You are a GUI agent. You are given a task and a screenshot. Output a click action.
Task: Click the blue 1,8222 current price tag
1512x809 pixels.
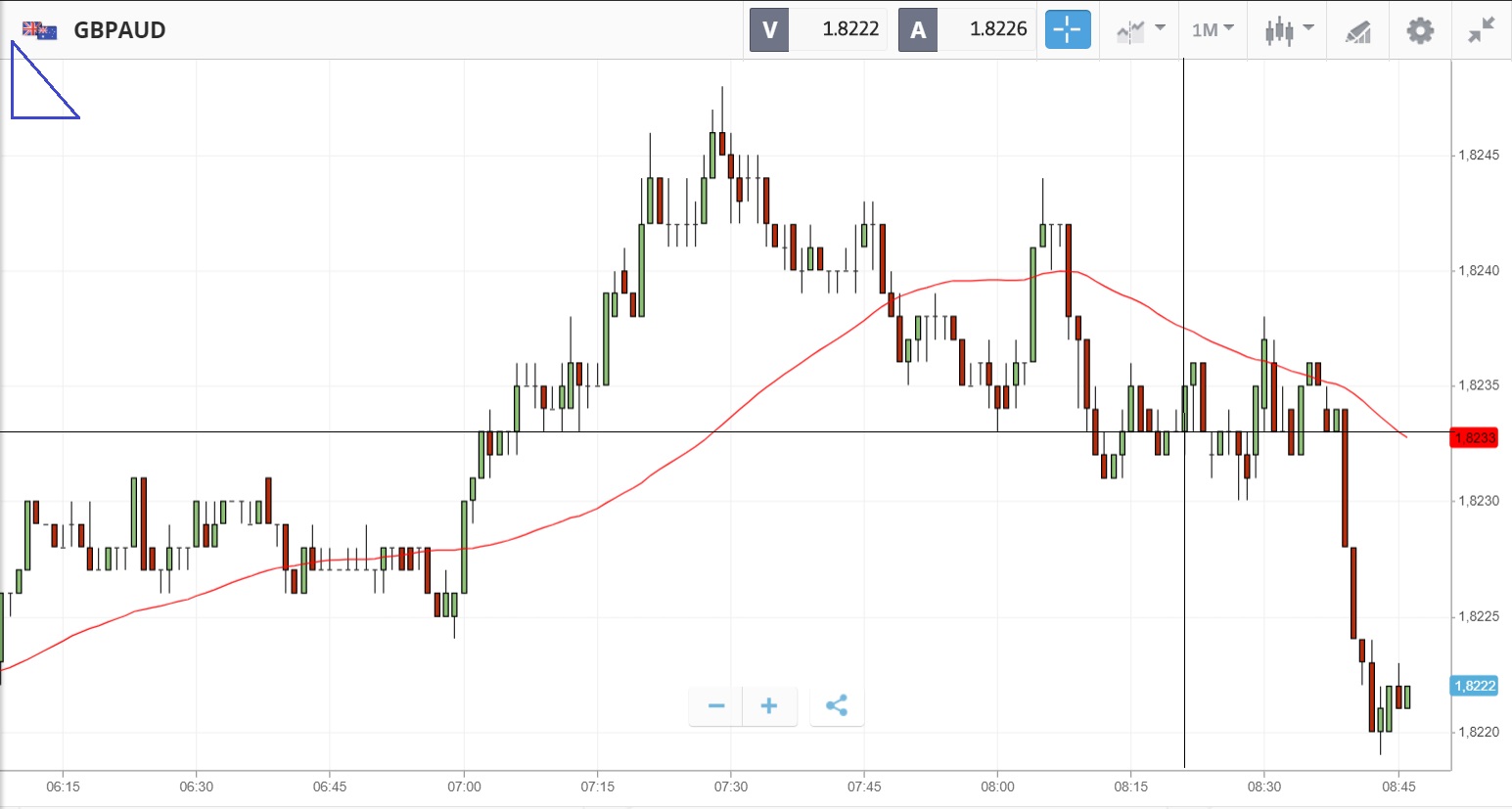(1474, 686)
